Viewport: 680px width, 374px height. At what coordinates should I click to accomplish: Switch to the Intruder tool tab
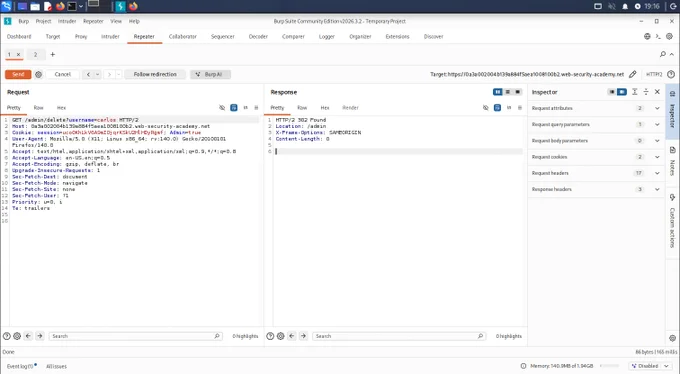(110, 36)
